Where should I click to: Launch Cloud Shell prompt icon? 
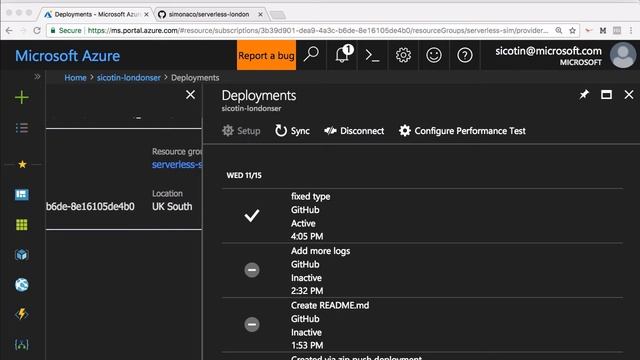click(372, 55)
